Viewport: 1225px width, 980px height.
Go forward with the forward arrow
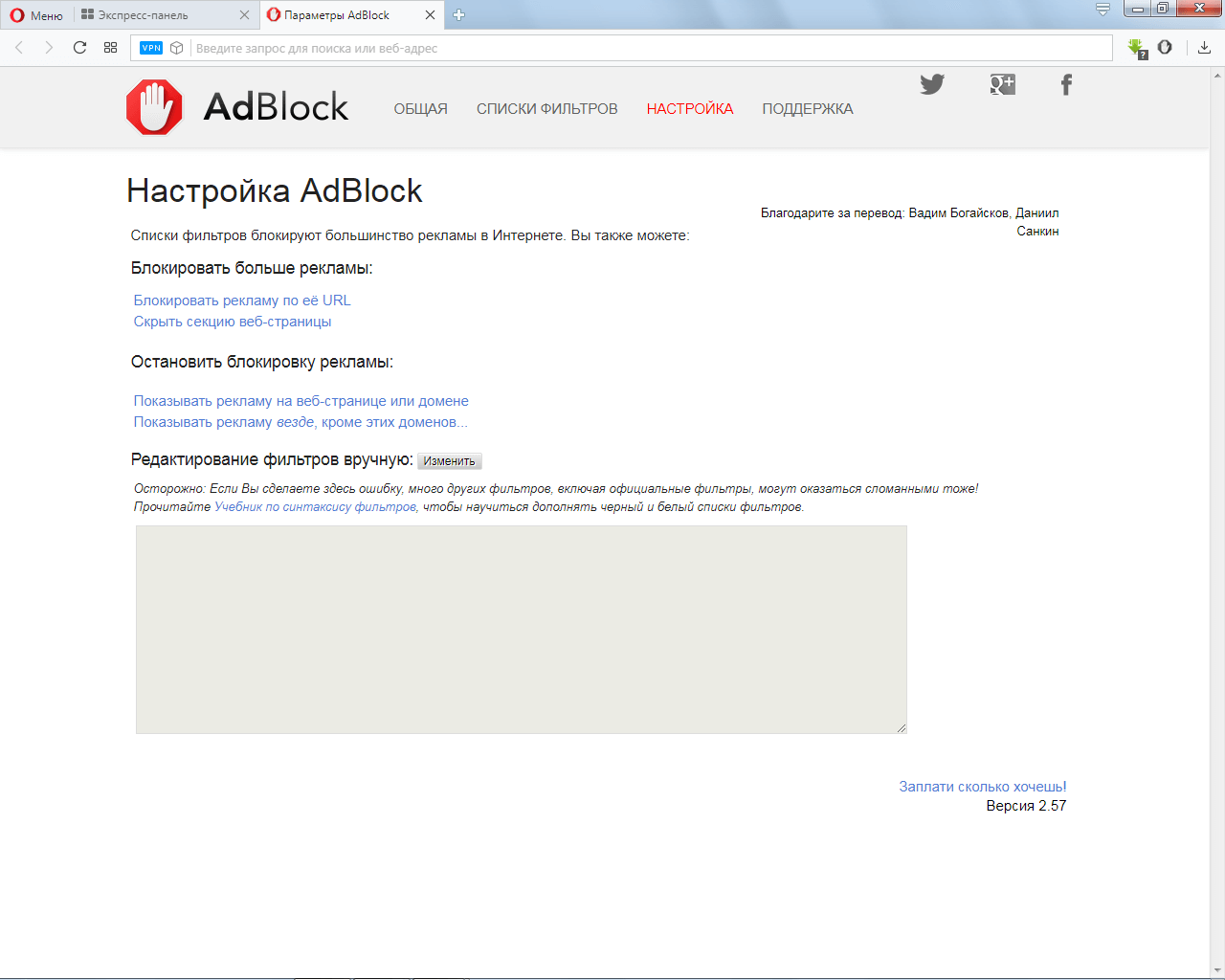(x=49, y=48)
